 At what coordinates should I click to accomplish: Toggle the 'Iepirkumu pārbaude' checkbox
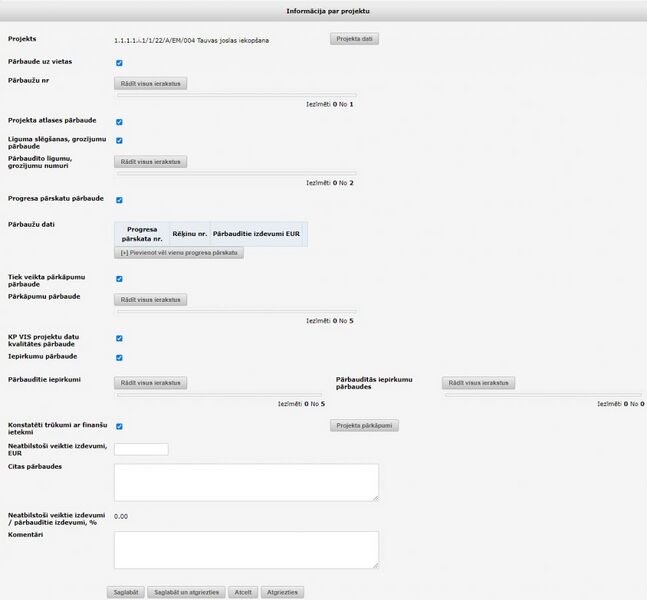tap(119, 357)
